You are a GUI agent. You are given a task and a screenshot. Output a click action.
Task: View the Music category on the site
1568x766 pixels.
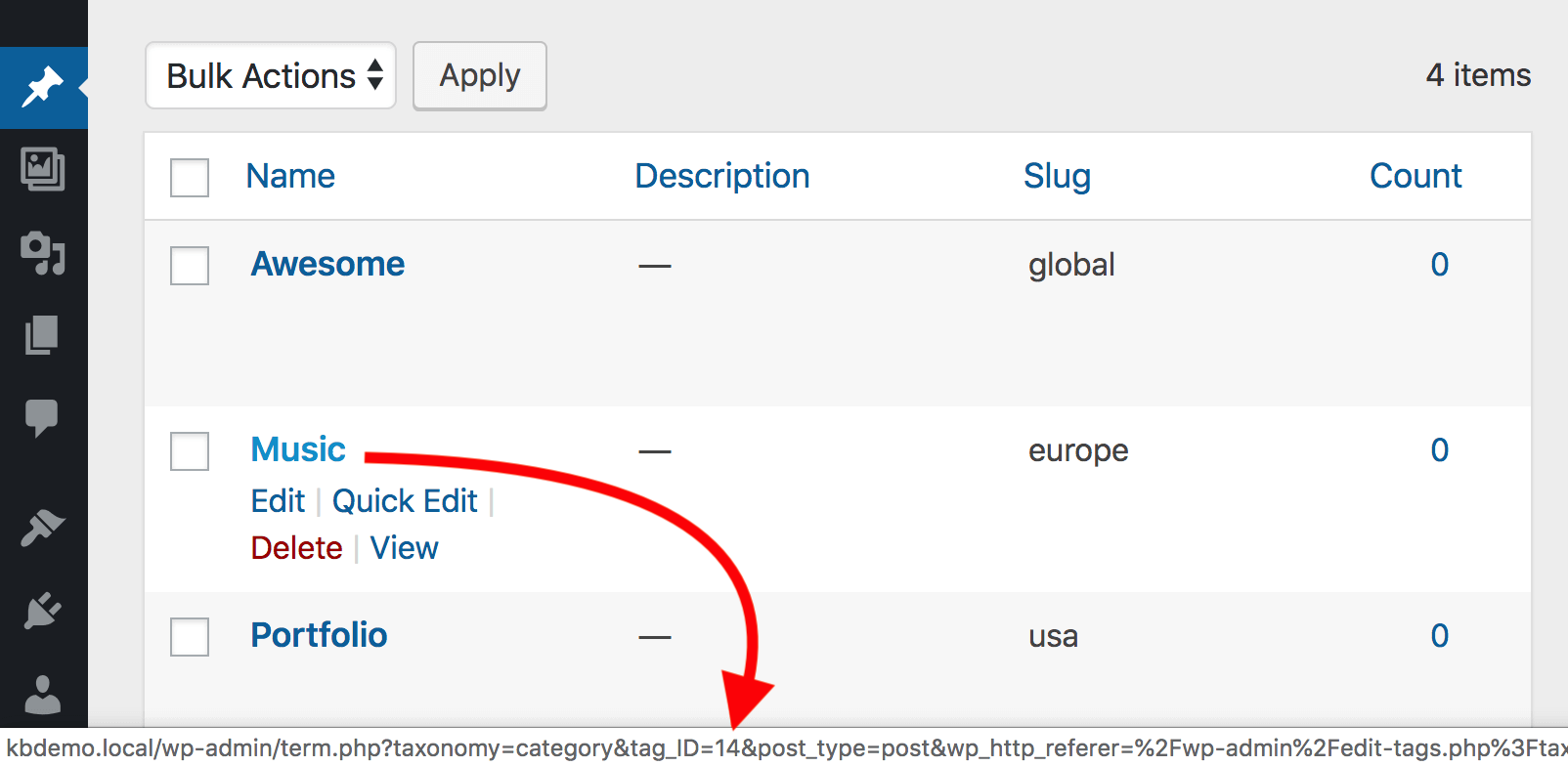coord(404,547)
